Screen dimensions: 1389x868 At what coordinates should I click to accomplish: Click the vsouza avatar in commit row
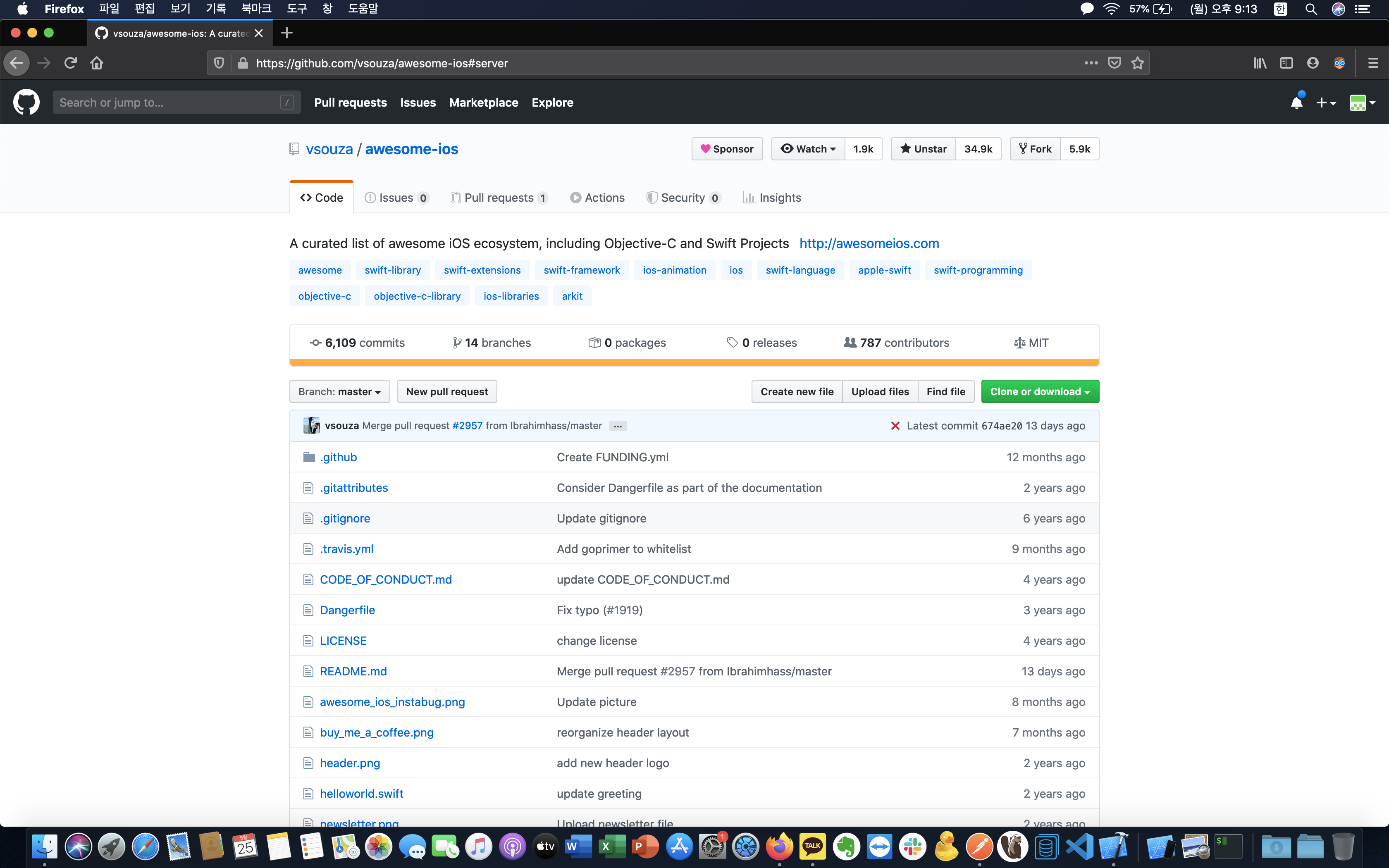click(311, 425)
